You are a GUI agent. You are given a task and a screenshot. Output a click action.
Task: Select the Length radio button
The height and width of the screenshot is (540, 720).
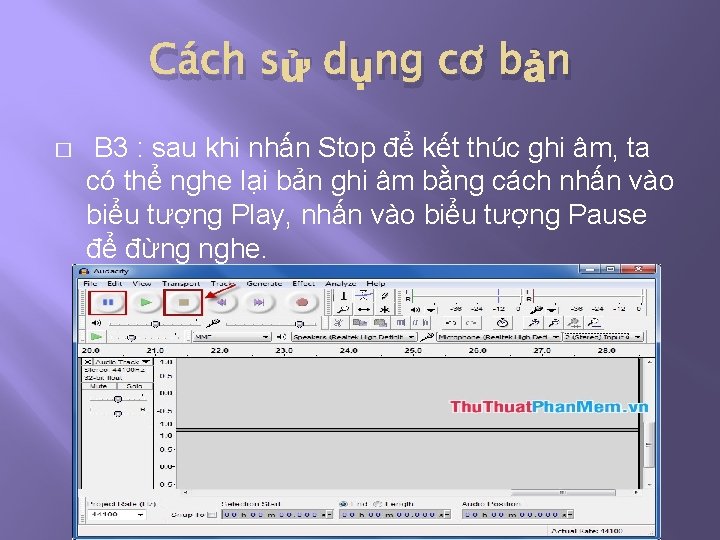coord(377,504)
